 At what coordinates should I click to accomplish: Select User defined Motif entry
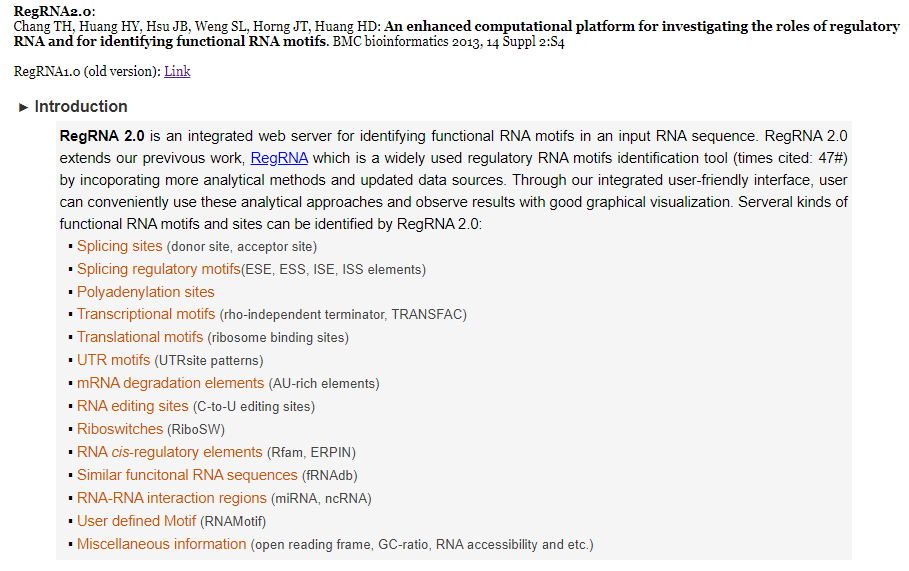pyautogui.click(x=136, y=521)
